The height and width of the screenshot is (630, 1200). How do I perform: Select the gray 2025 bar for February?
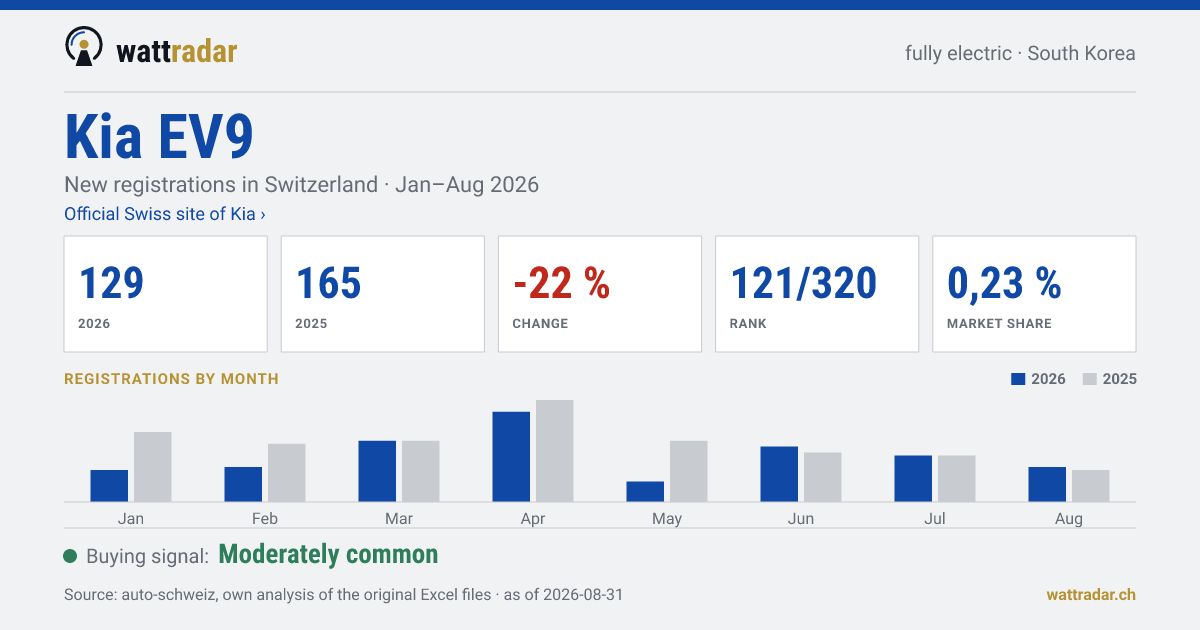pyautogui.click(x=287, y=473)
